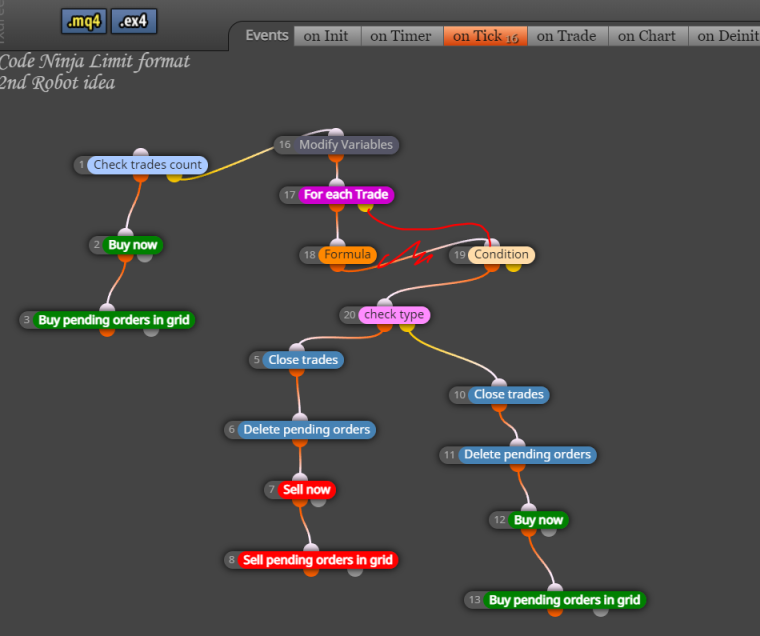Viewport: 760px width, 636px height.
Task: Click orange connector of block 6 Delete pending orders
Action: (300, 442)
